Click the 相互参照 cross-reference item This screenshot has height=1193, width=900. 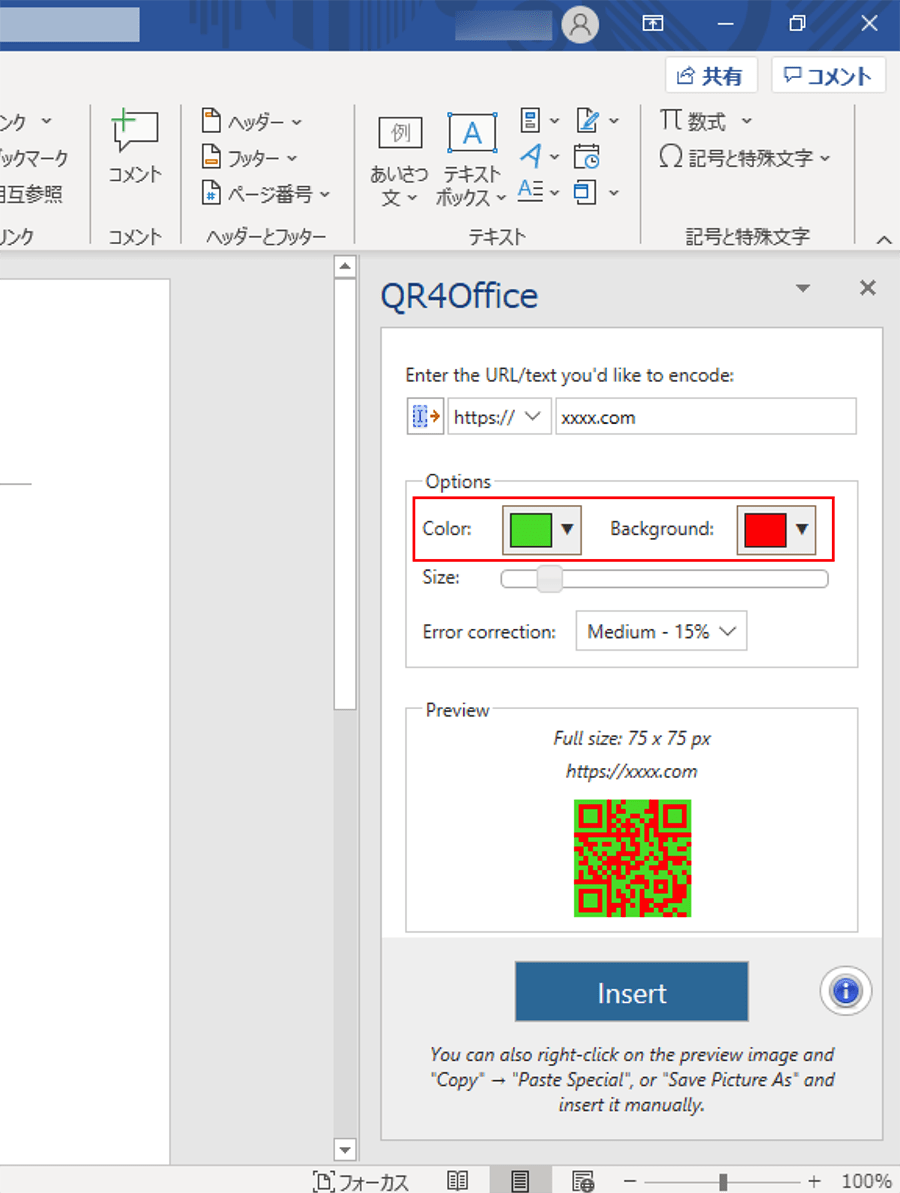30,193
